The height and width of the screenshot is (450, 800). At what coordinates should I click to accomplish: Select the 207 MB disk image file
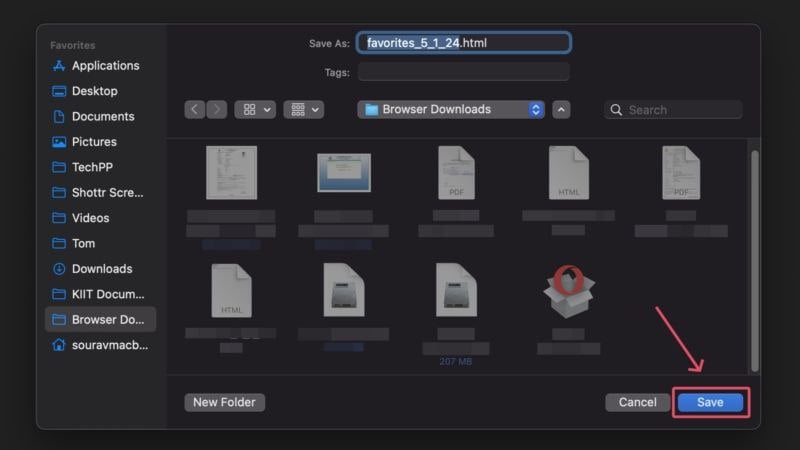point(456,290)
